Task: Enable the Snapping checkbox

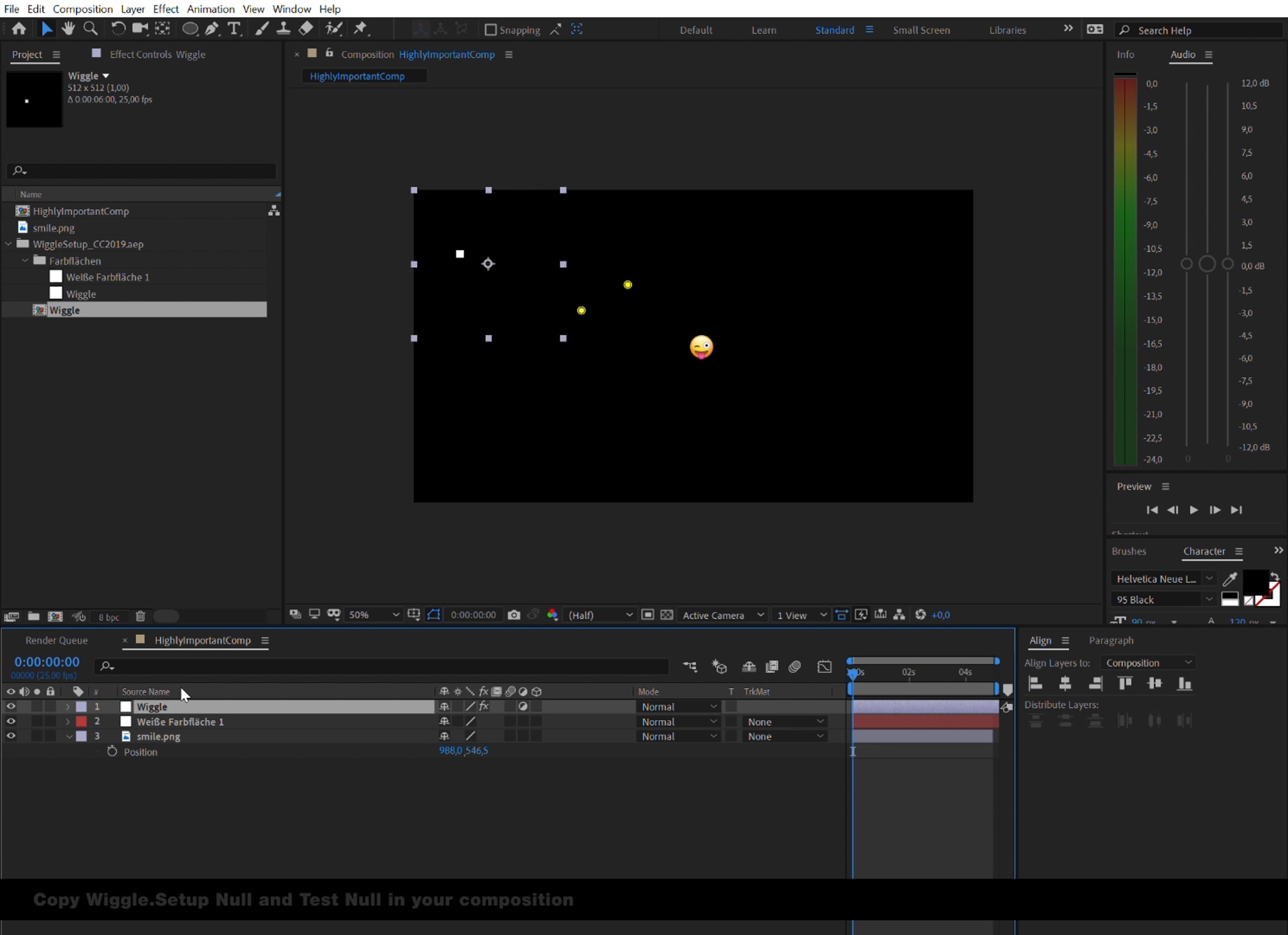Action: click(490, 30)
